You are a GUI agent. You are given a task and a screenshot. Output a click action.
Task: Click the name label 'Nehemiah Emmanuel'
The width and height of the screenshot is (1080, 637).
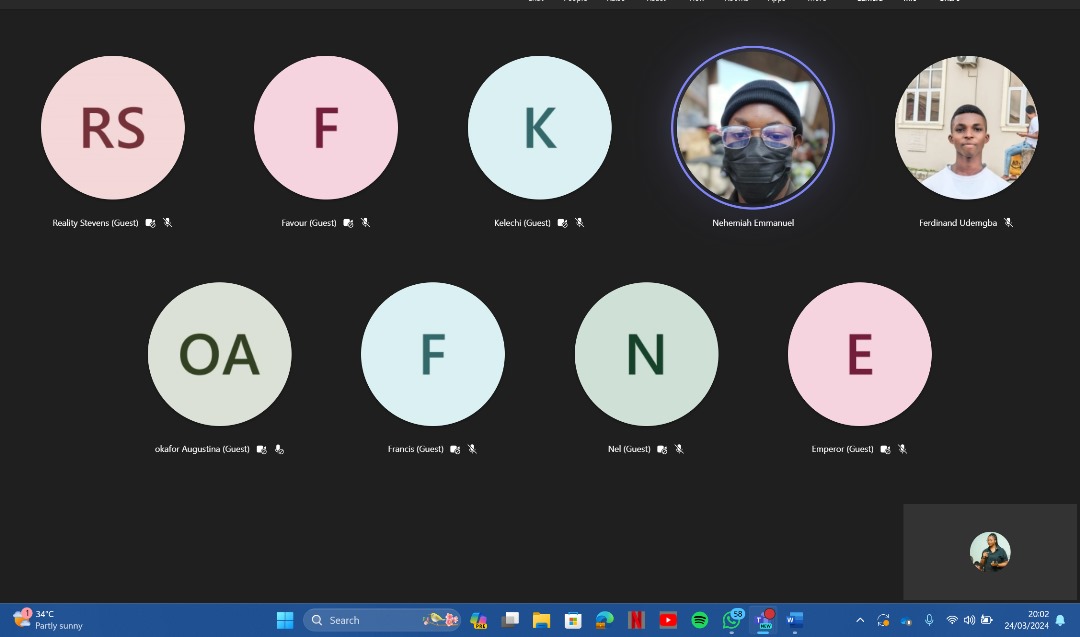[753, 222]
